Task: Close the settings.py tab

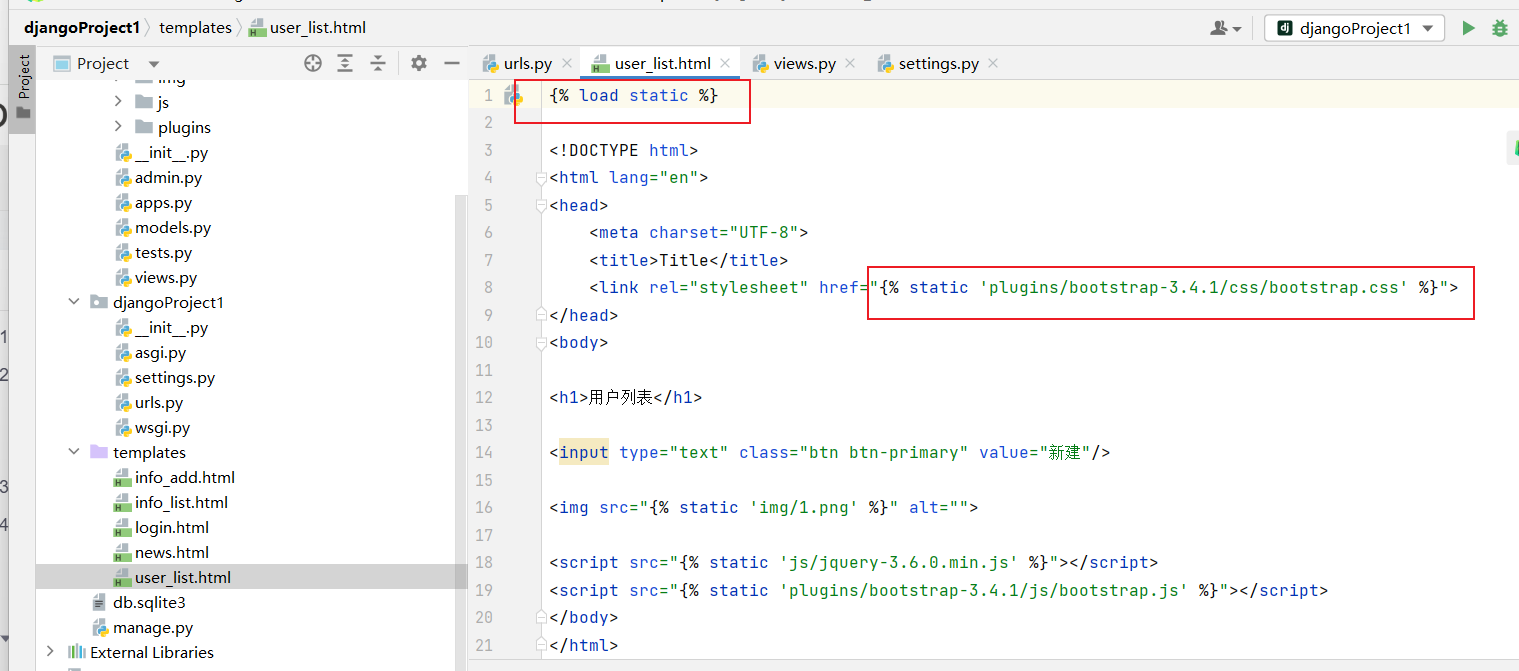Action: (x=993, y=63)
